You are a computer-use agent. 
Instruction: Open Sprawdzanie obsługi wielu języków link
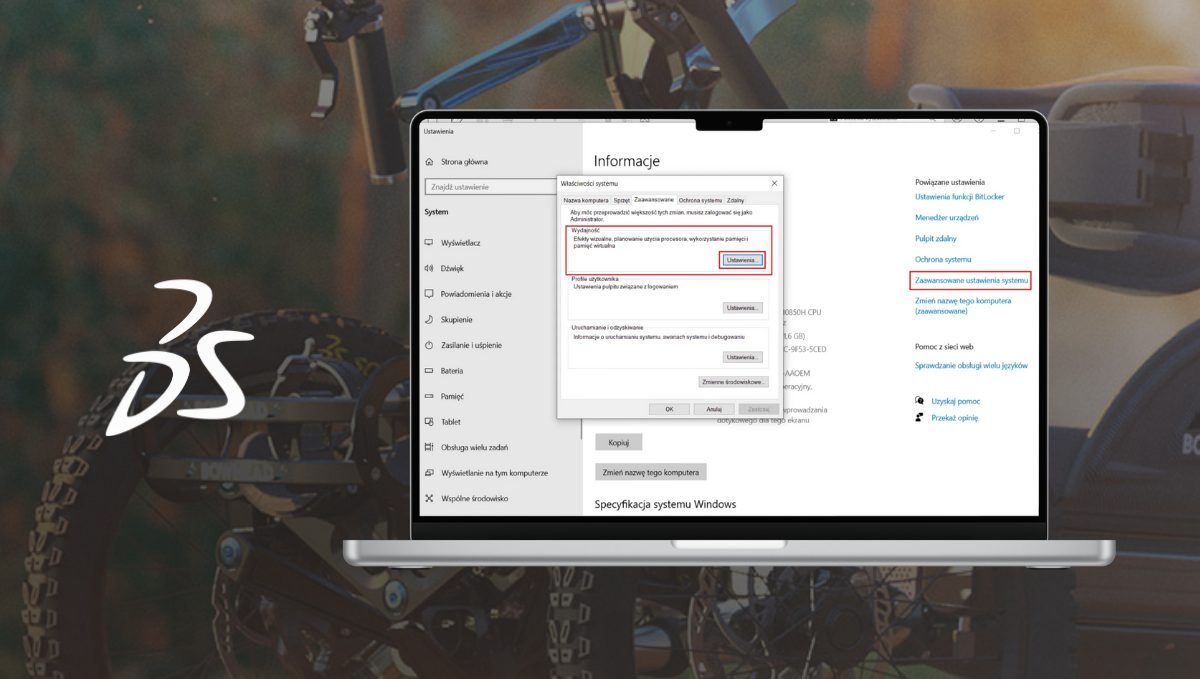coord(971,366)
